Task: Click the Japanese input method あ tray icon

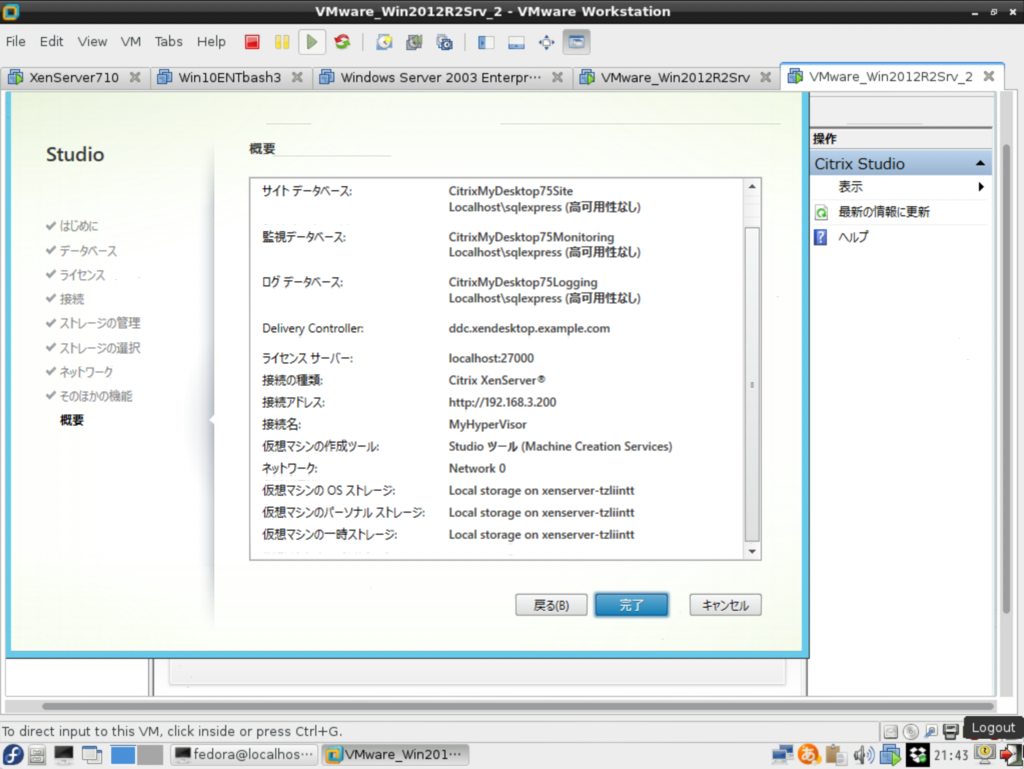Action: (x=808, y=755)
